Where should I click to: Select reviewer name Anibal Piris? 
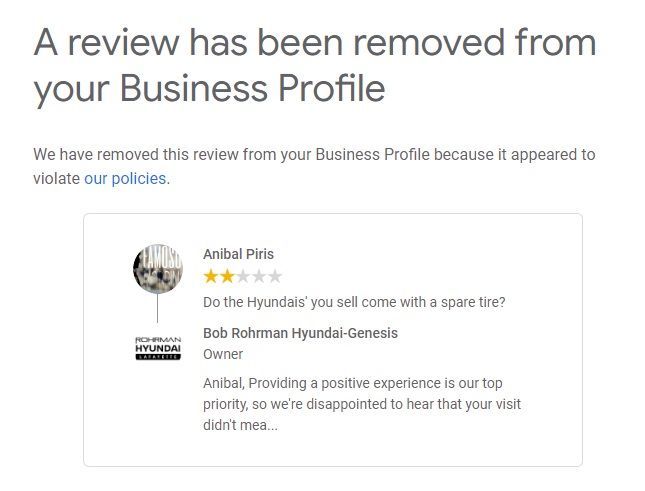pos(238,254)
